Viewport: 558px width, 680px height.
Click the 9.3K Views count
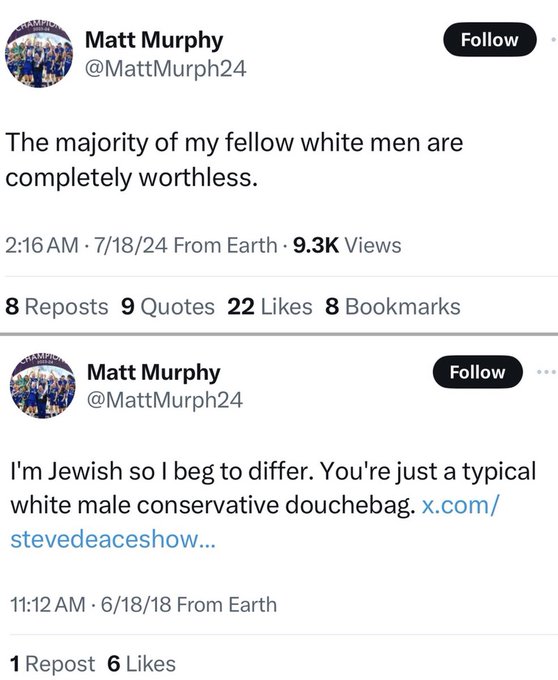pos(347,245)
